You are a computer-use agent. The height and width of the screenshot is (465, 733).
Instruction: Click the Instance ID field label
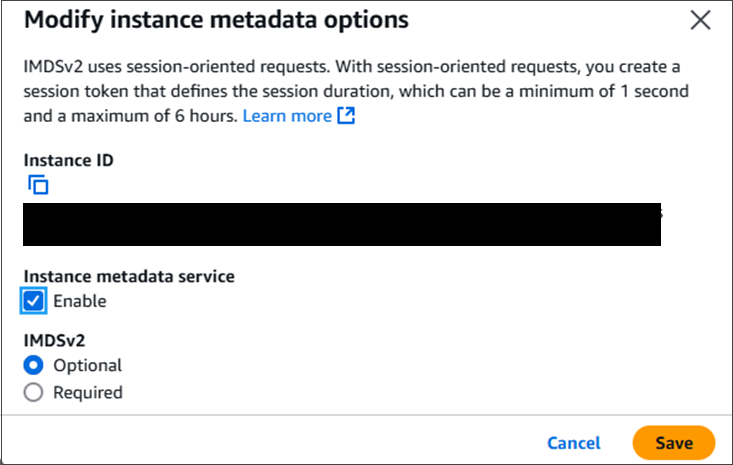[69, 160]
